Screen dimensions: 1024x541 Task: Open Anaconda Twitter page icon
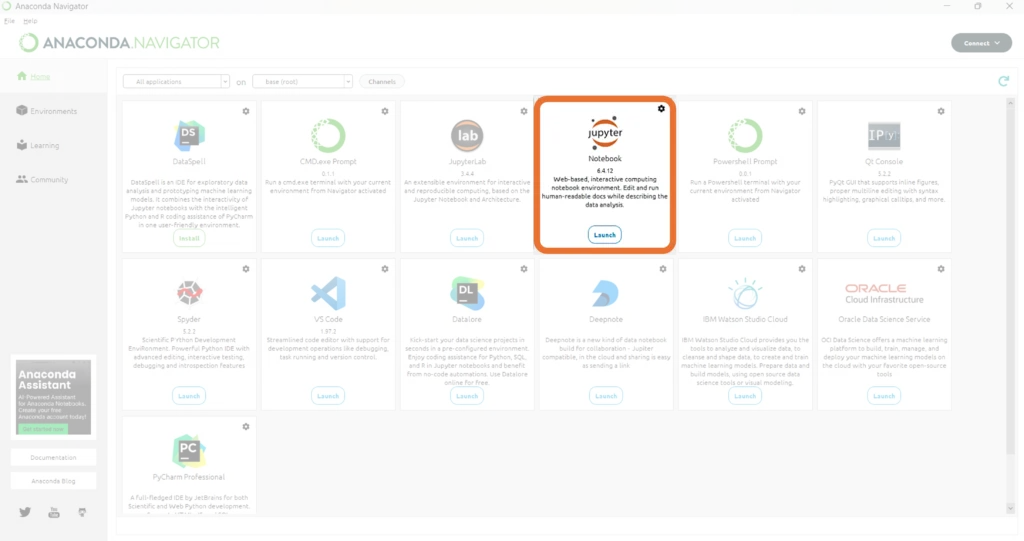25,512
